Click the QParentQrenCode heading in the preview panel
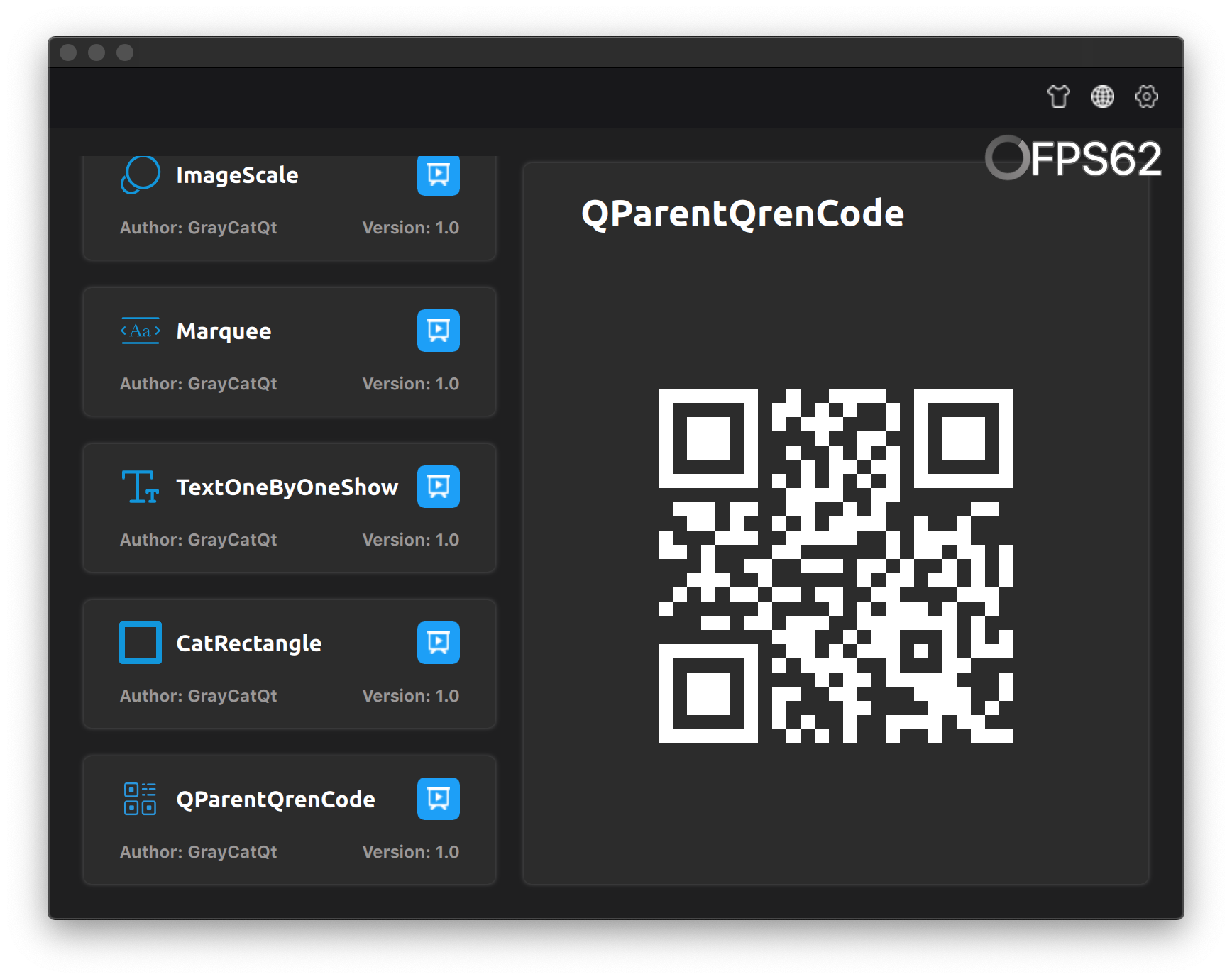 point(742,214)
